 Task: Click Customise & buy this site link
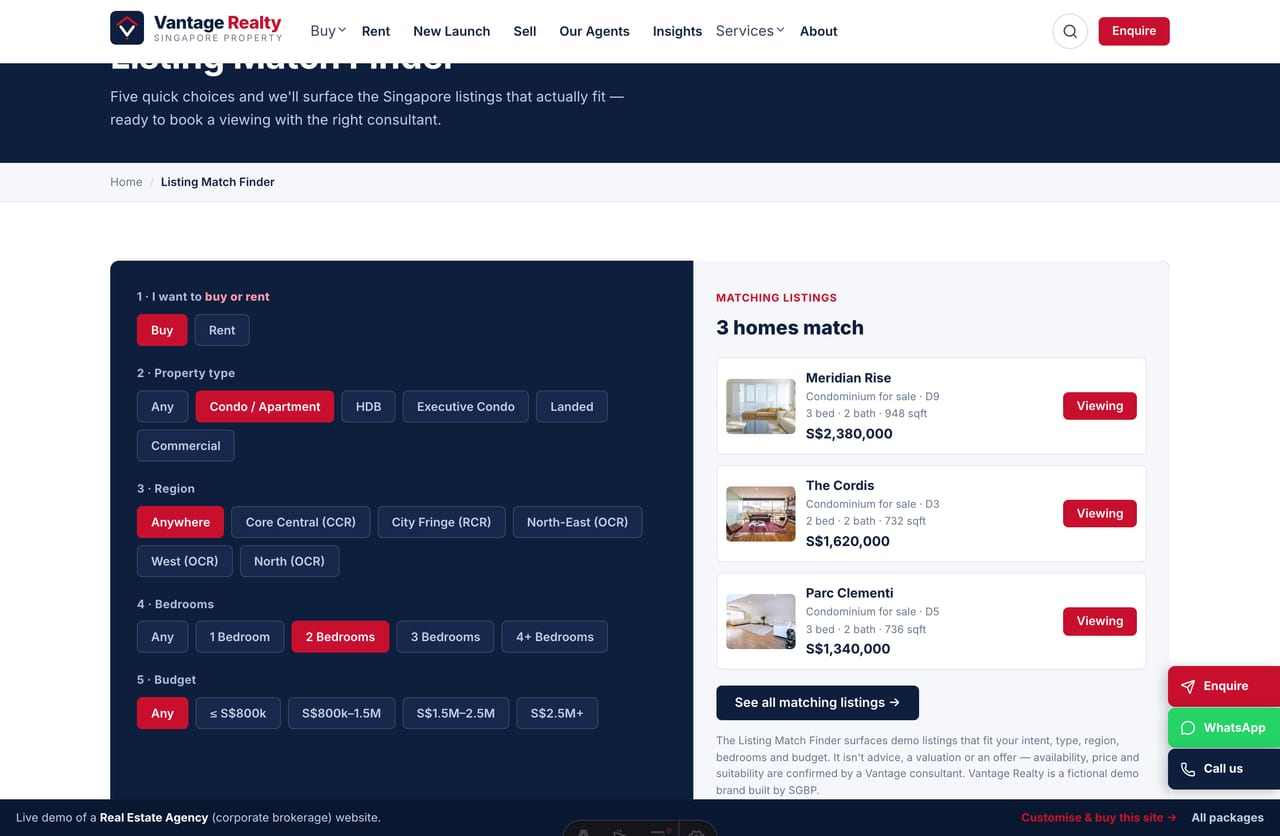click(1099, 817)
